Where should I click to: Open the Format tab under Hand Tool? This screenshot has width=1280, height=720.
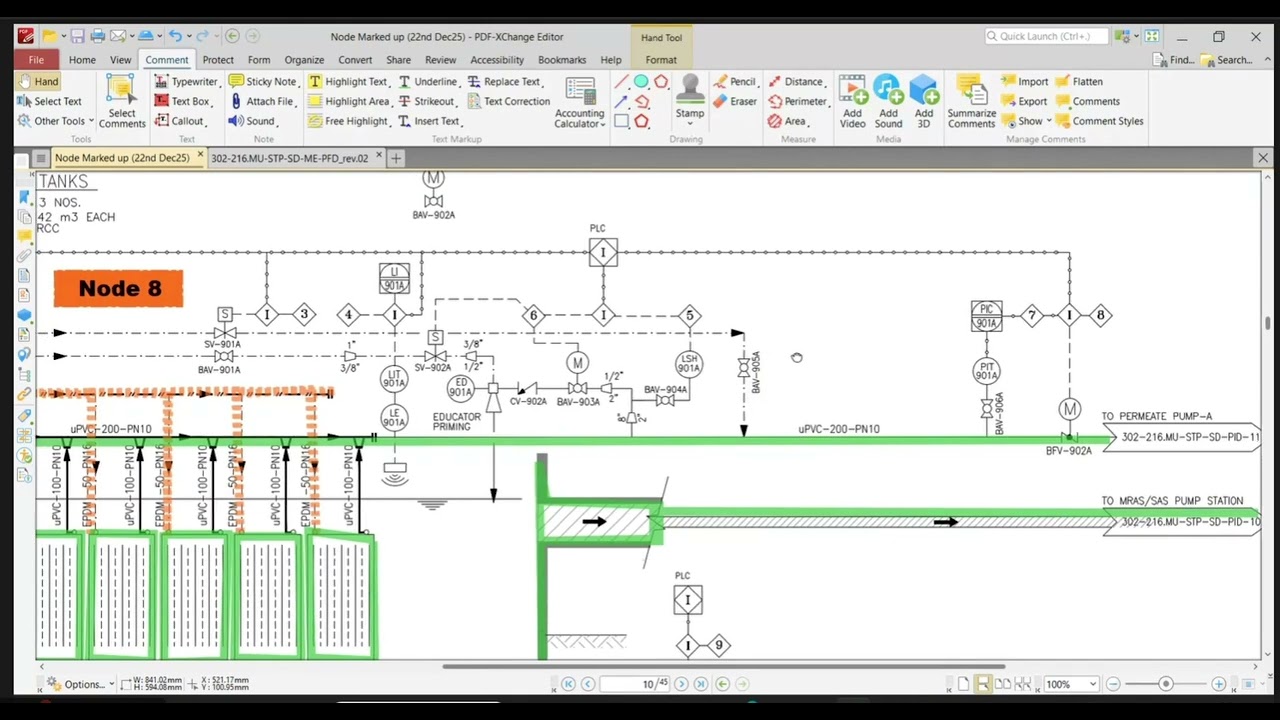point(661,60)
